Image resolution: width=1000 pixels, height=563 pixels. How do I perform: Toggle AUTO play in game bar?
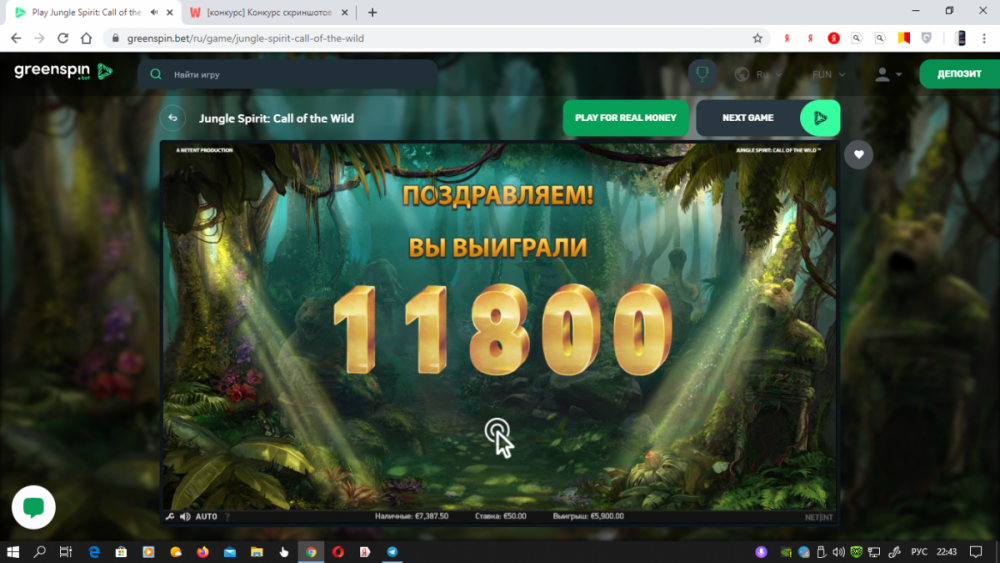206,516
